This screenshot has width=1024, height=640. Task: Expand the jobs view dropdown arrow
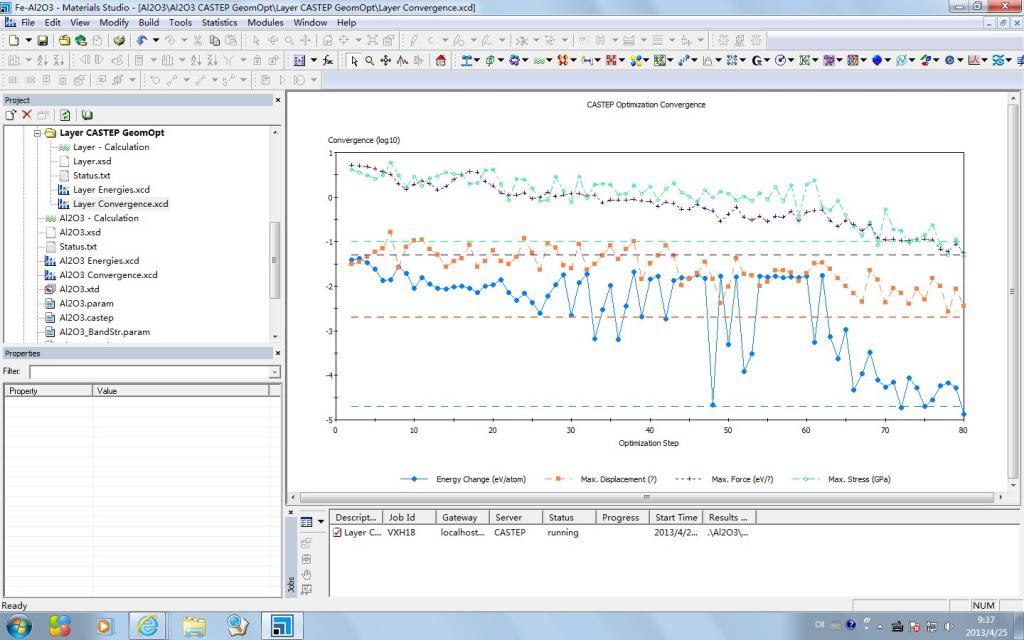click(x=321, y=521)
